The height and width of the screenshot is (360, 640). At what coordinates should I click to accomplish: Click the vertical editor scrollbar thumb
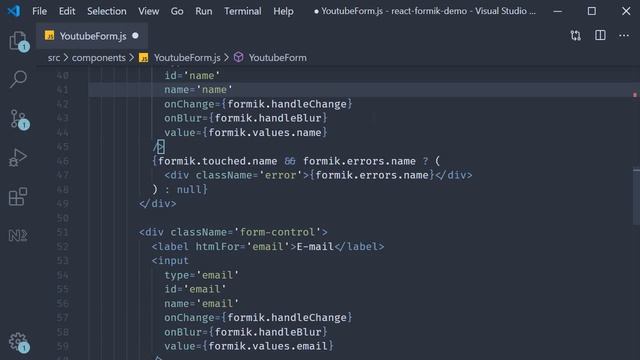pos(636,196)
